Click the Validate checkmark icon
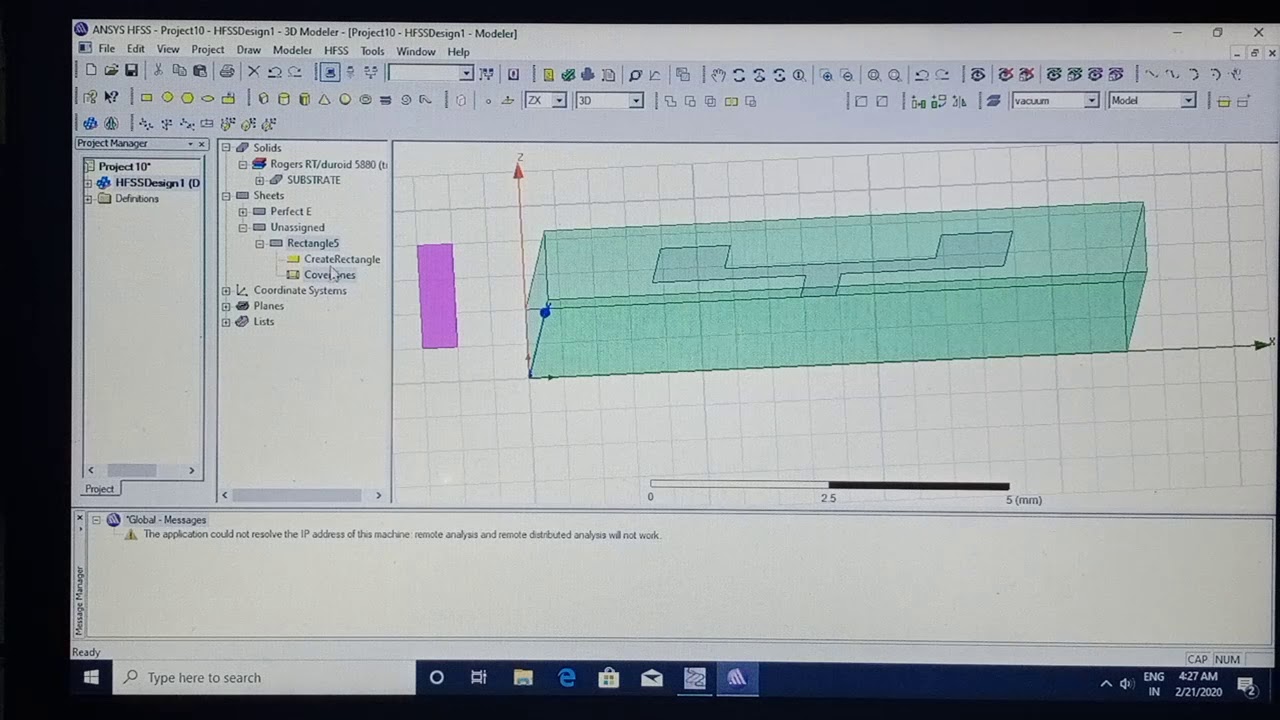The height and width of the screenshot is (720, 1280). pyautogui.click(x=568, y=74)
